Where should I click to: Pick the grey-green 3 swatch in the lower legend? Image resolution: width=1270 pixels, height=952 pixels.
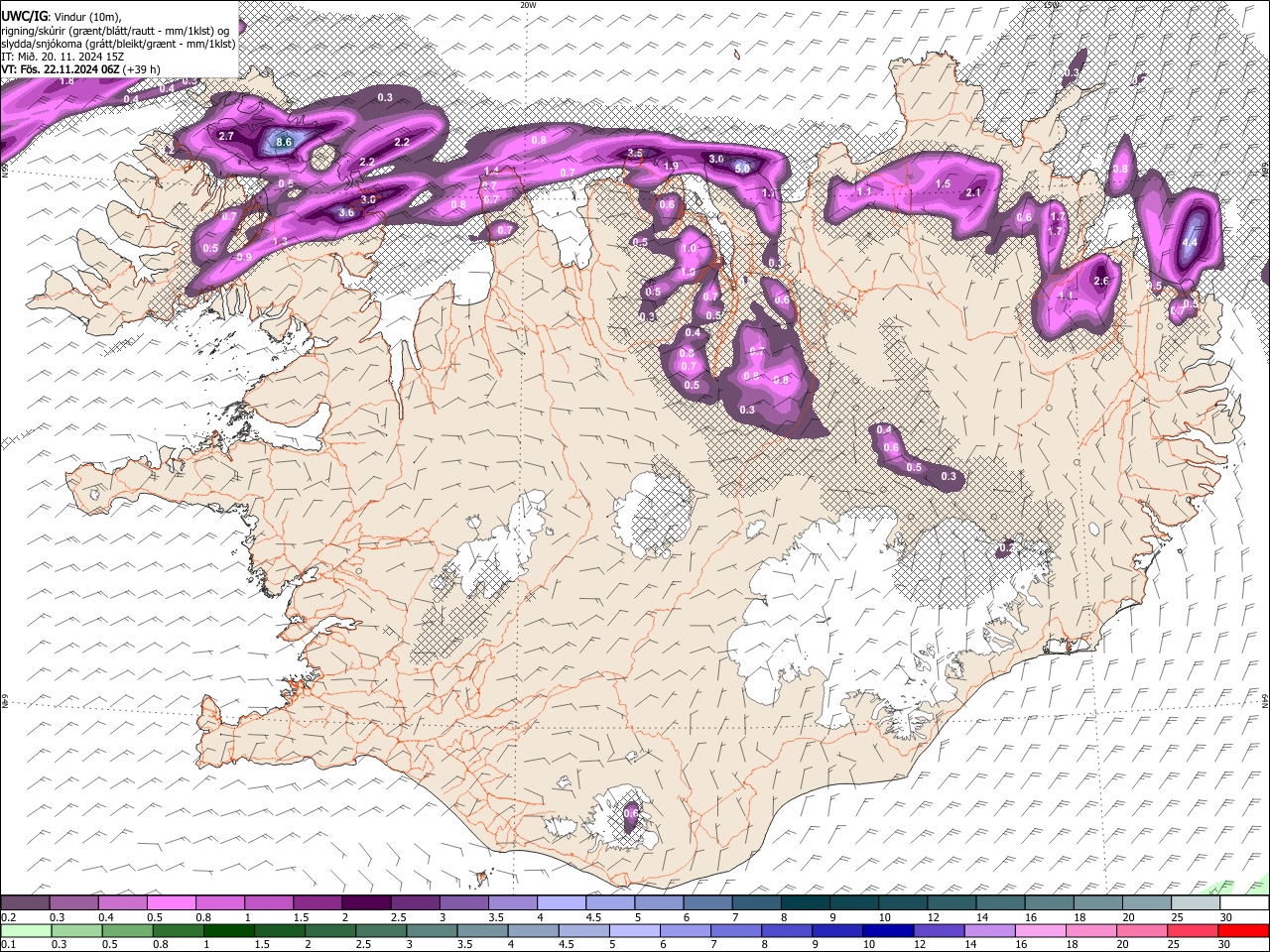pos(432,930)
